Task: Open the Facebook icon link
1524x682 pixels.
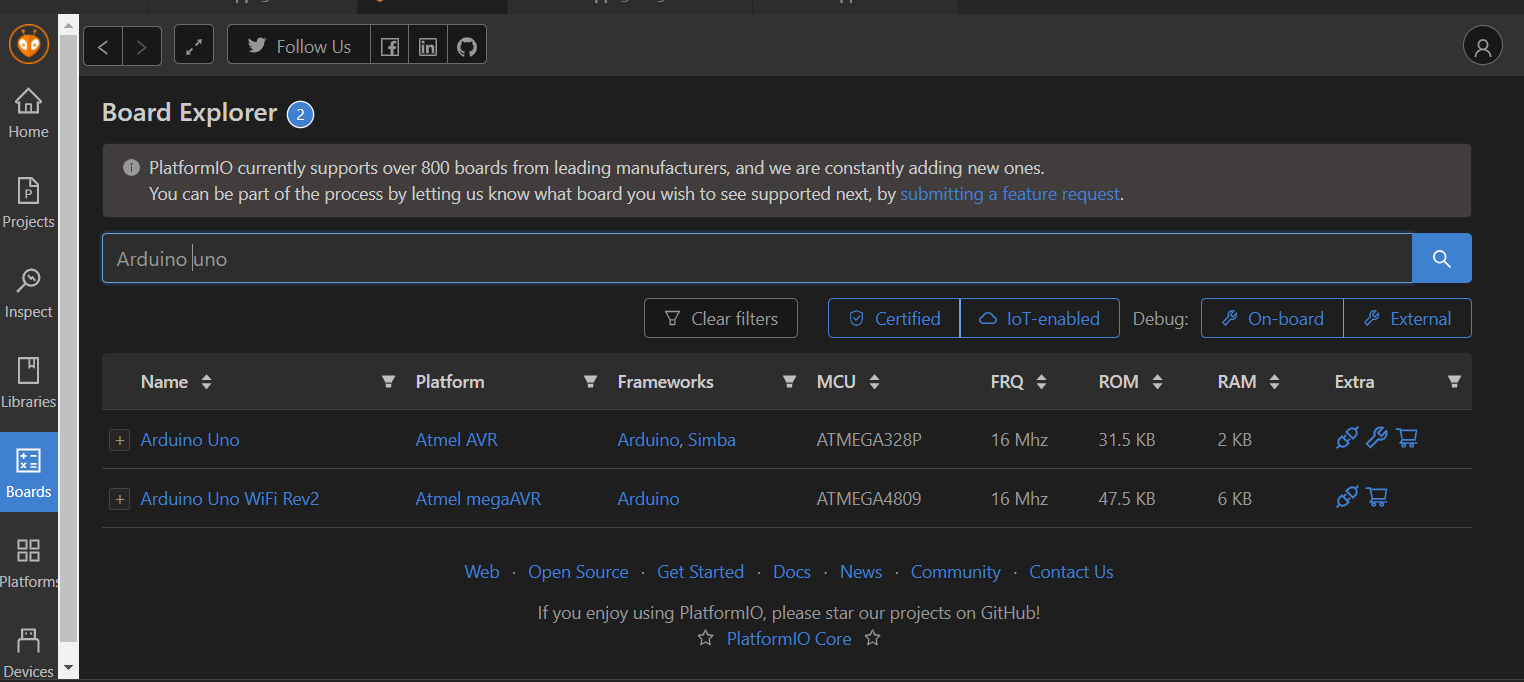Action: [x=390, y=46]
